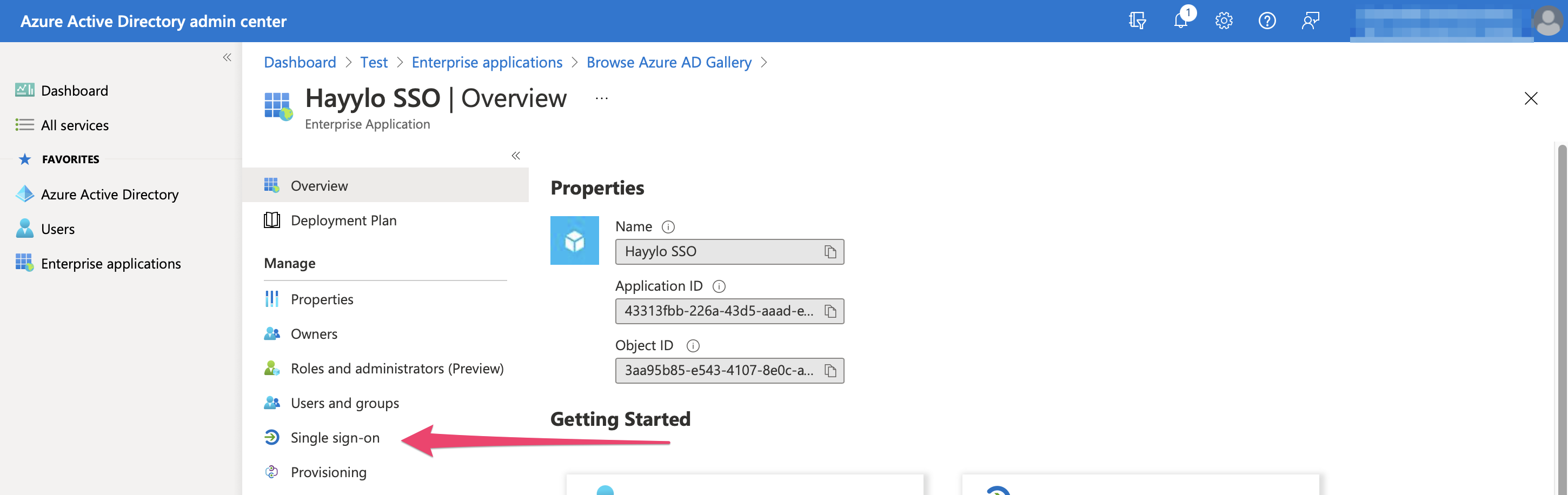Viewport: 1568px width, 495px height.
Task: Copy the Application ID to clipboard
Action: 829,311
